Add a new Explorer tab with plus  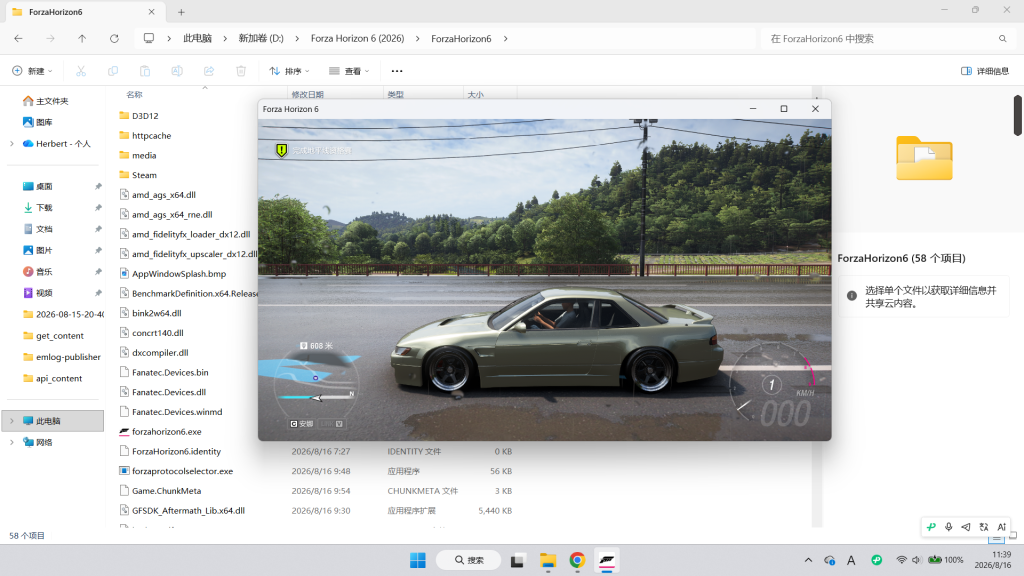tap(182, 12)
